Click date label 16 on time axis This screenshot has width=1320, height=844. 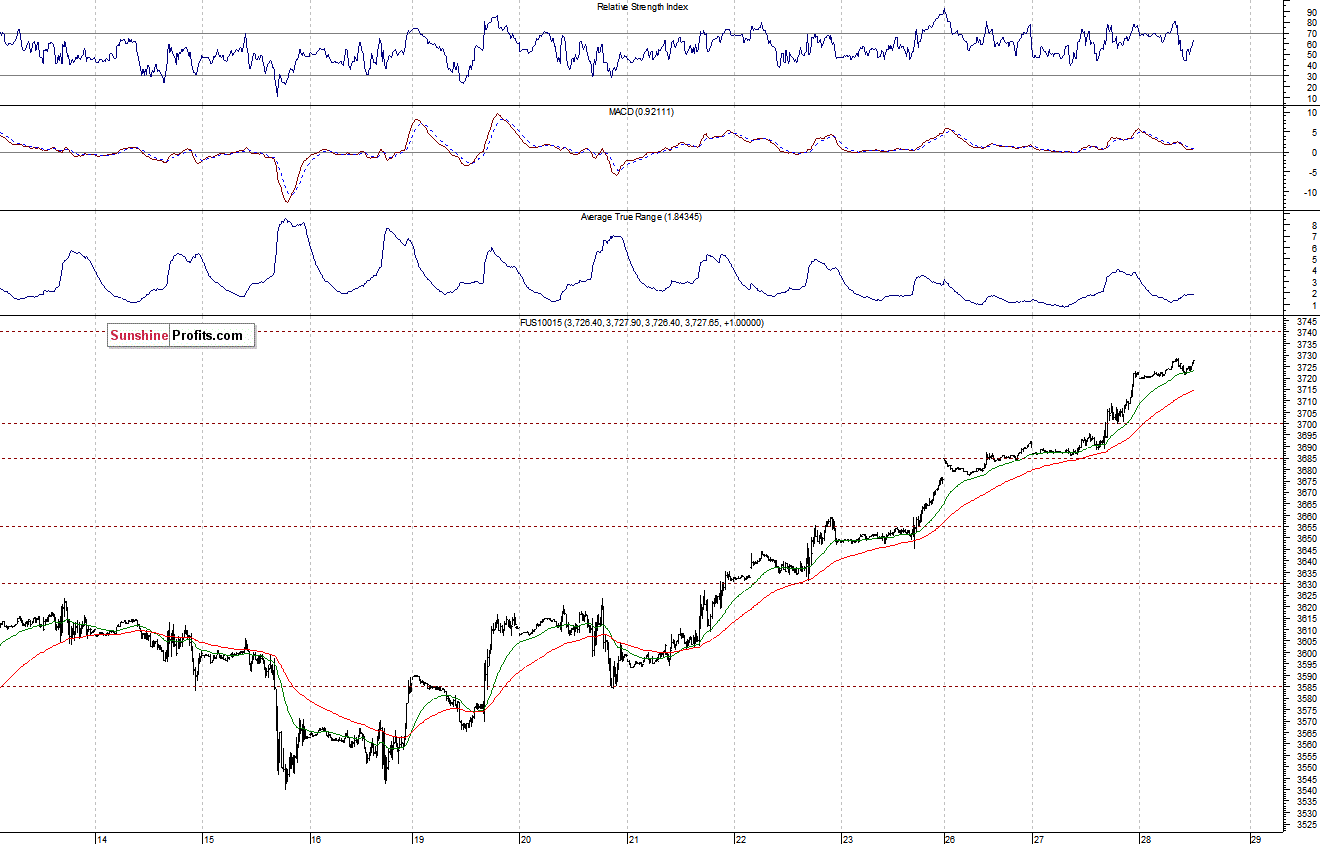(x=315, y=838)
